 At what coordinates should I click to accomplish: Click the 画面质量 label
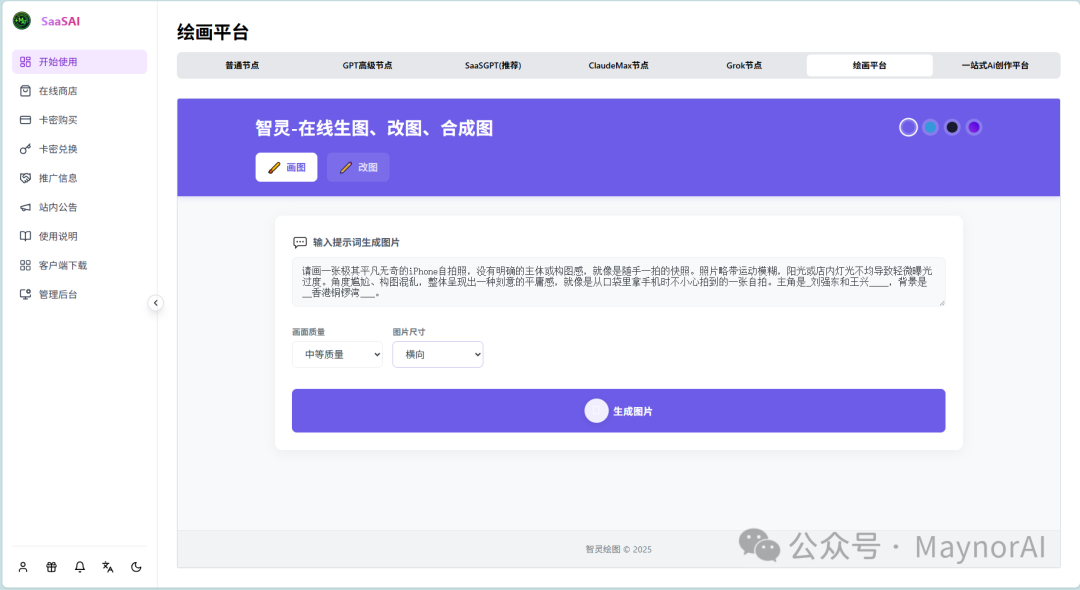(309, 332)
